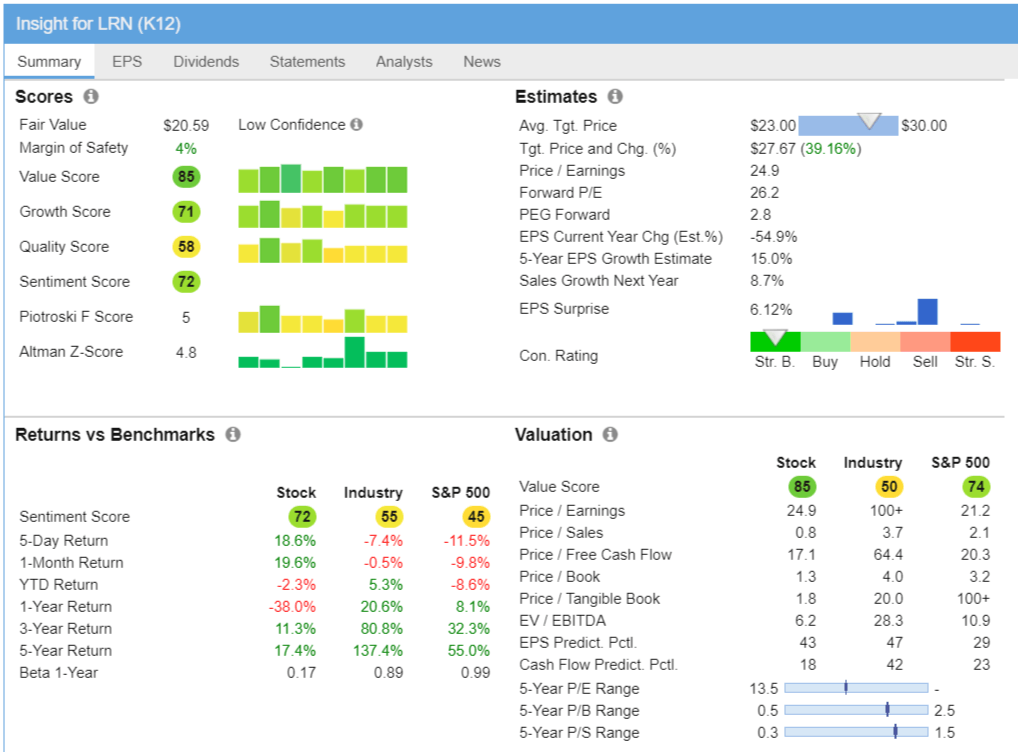The width and height of the screenshot is (1018, 752).
Task: Click the Insight for LRN (K12) title
Action: tap(98, 24)
